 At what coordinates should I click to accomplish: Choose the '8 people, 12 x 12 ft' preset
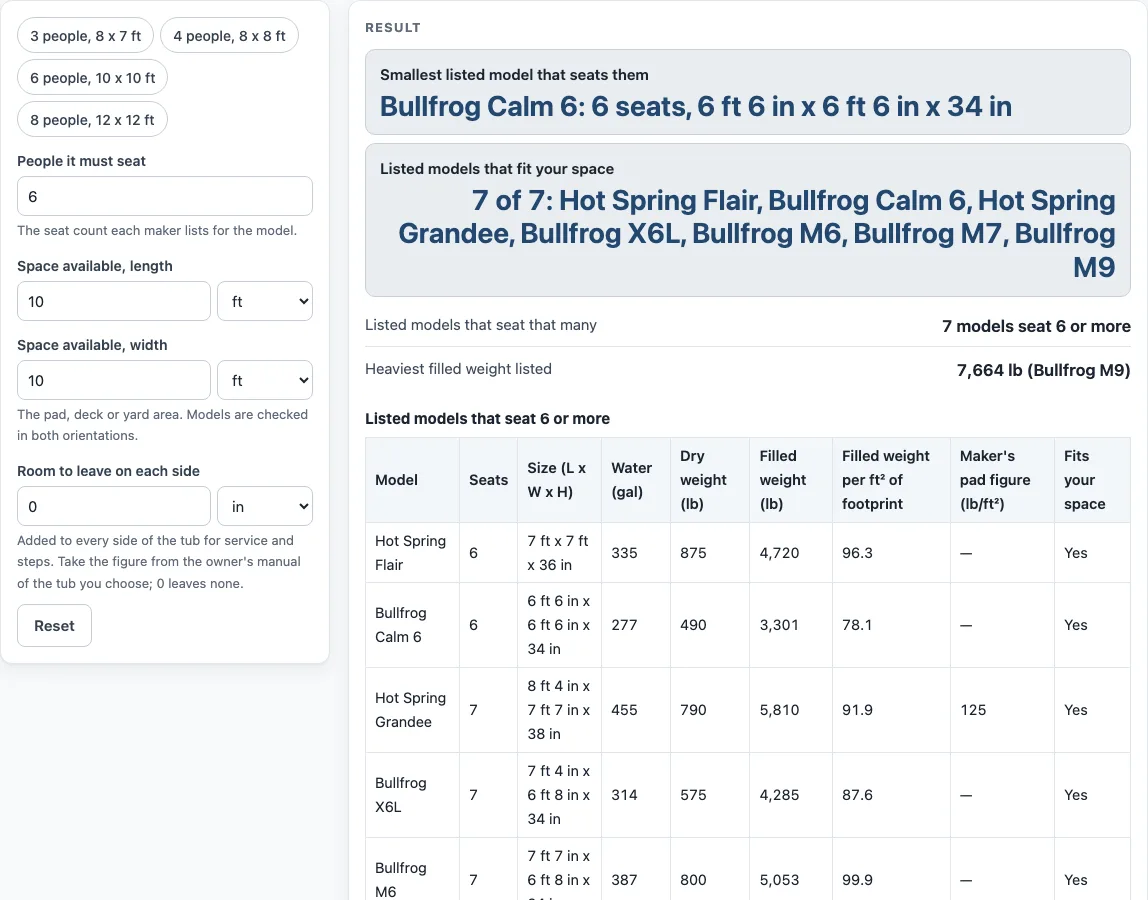coord(92,120)
